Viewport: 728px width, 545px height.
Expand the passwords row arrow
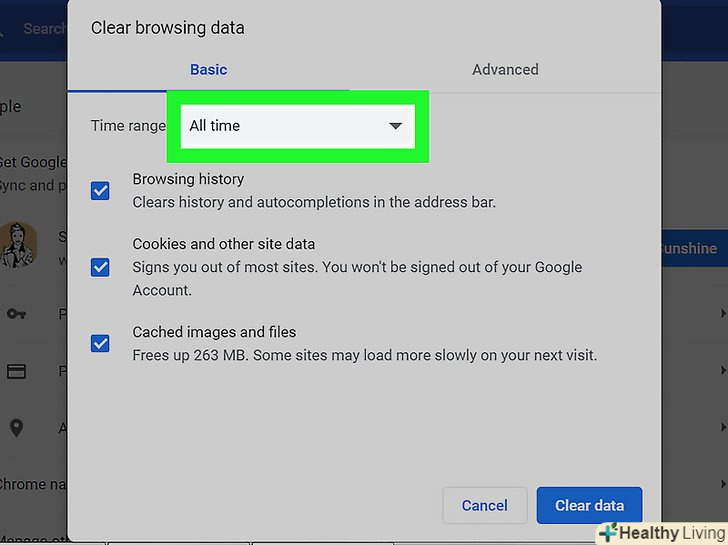point(722,314)
